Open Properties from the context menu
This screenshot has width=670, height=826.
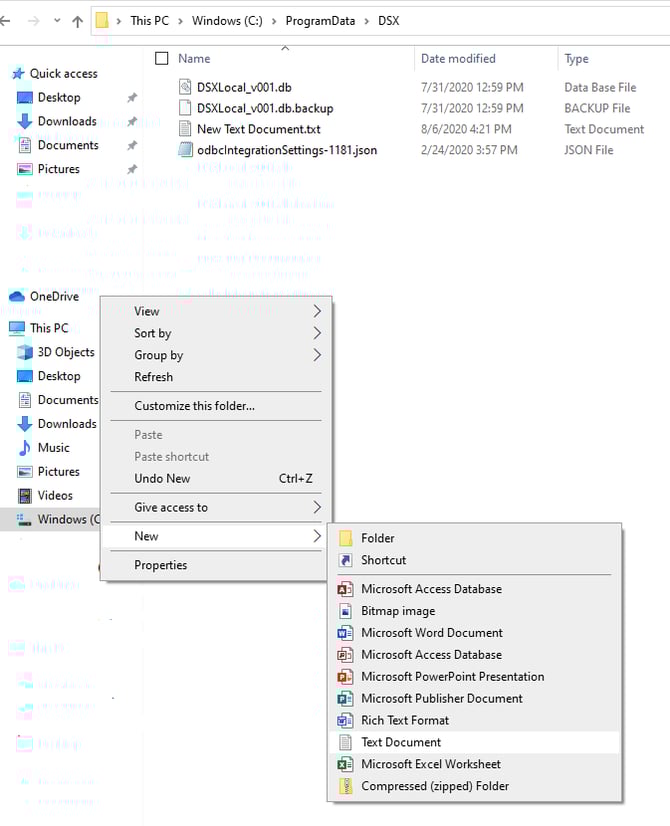pyautogui.click(x=216, y=565)
